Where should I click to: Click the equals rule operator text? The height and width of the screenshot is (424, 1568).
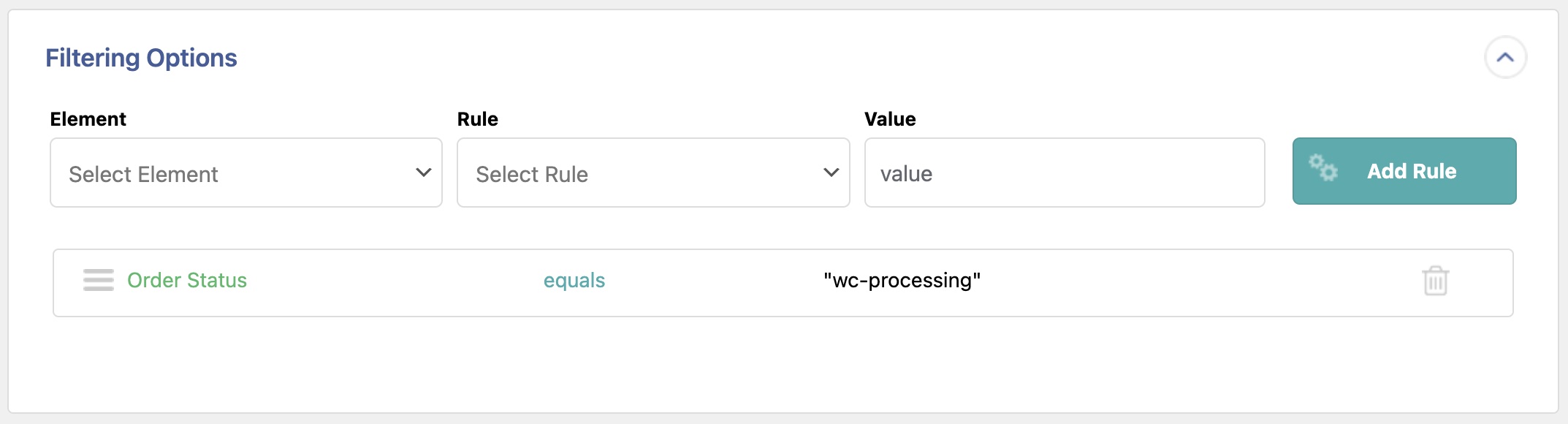click(x=574, y=280)
